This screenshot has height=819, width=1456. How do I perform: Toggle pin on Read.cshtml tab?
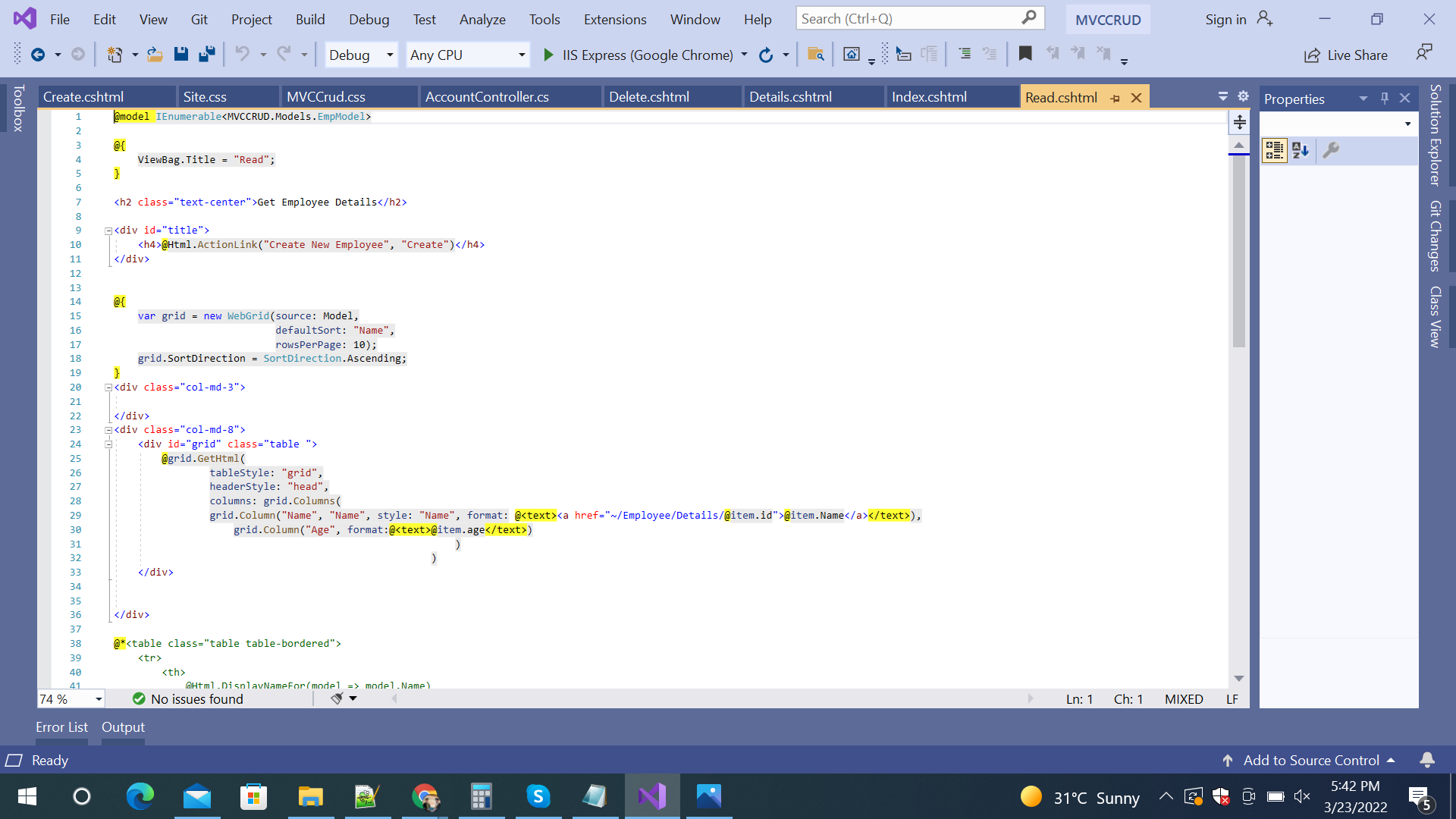click(x=1115, y=98)
